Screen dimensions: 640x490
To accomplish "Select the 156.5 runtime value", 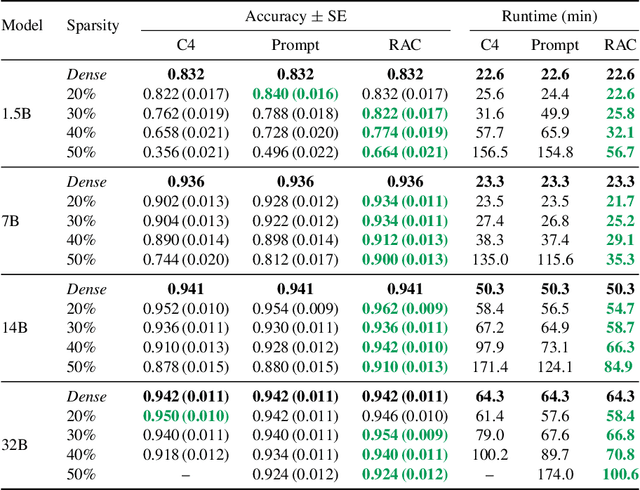I will click(x=489, y=151).
